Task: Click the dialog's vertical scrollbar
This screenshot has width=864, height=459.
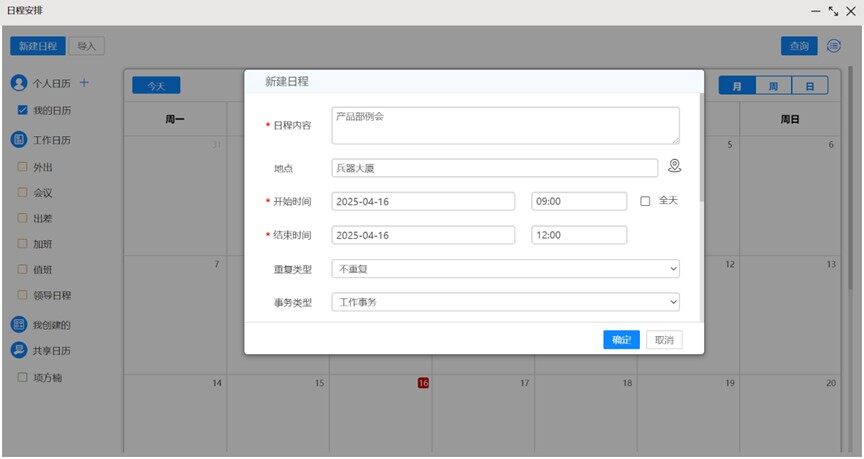Action: [x=701, y=150]
